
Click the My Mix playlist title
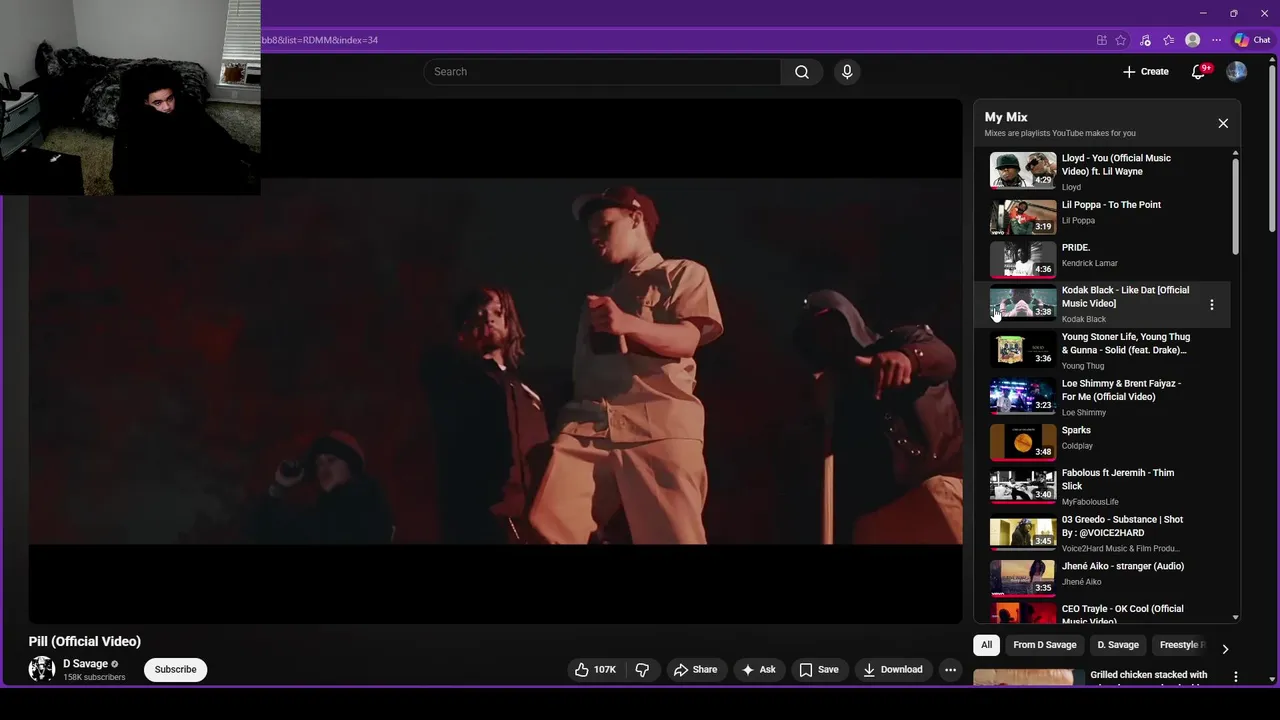tap(1006, 117)
